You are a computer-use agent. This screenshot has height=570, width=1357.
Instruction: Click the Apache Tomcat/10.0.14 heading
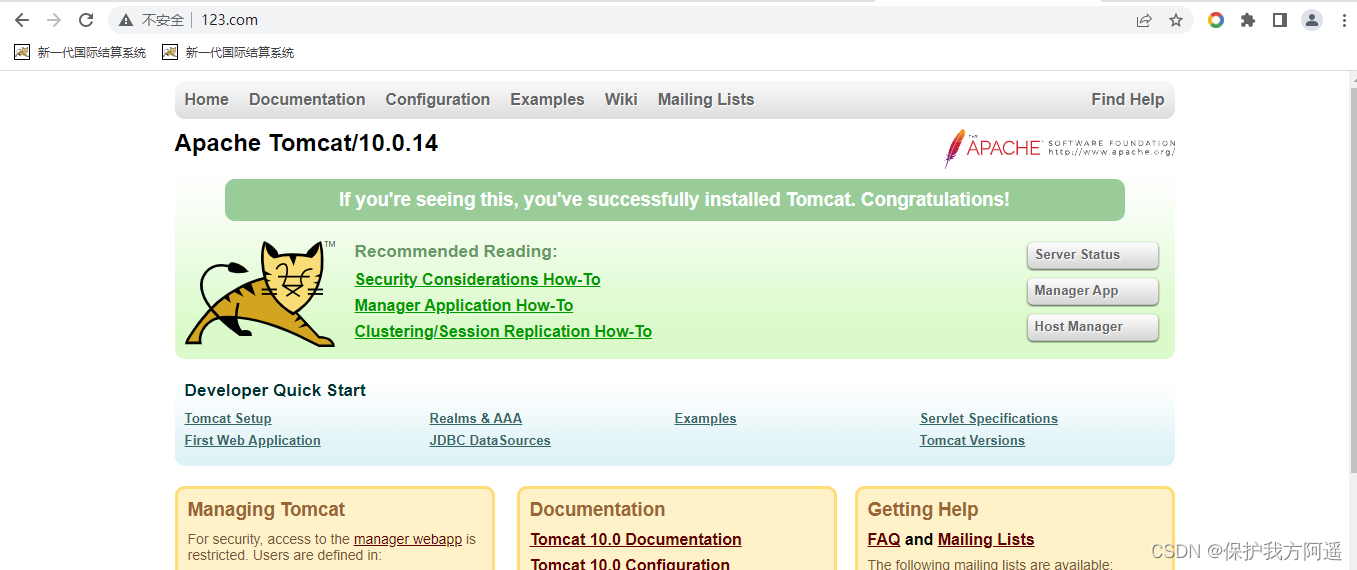306,143
